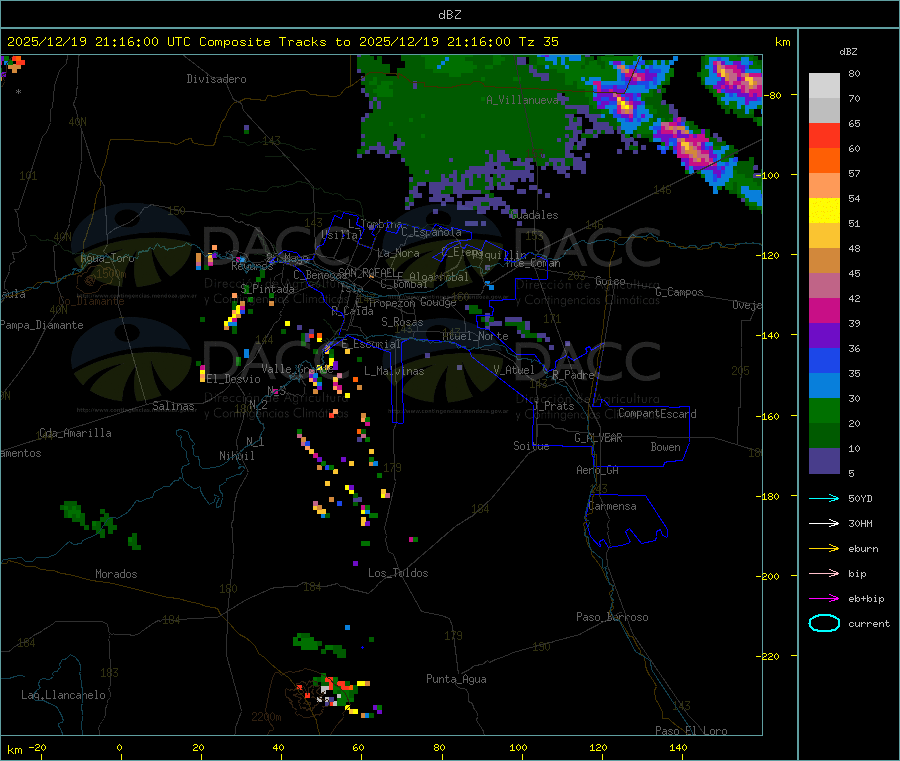Screen dimensions: 900x761
Task: Click the Carmensa map label
Action: point(612,506)
